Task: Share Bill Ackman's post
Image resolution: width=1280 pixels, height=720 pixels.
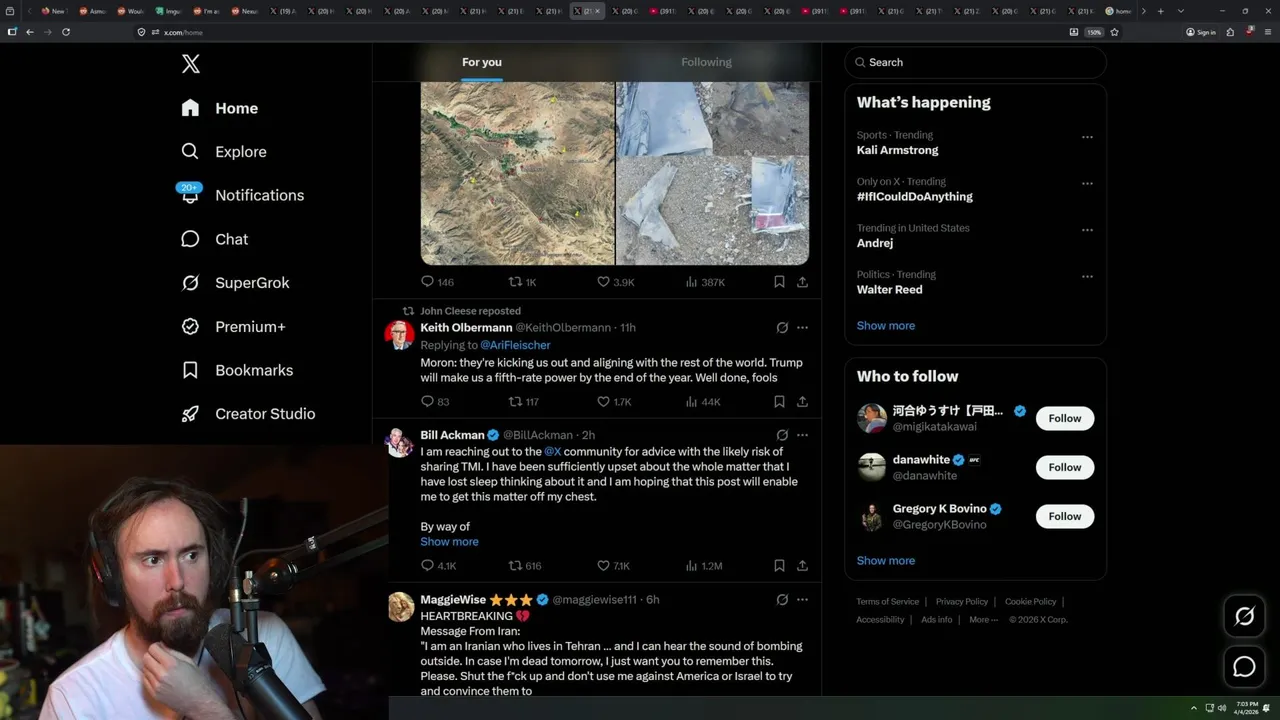Action: (802, 565)
